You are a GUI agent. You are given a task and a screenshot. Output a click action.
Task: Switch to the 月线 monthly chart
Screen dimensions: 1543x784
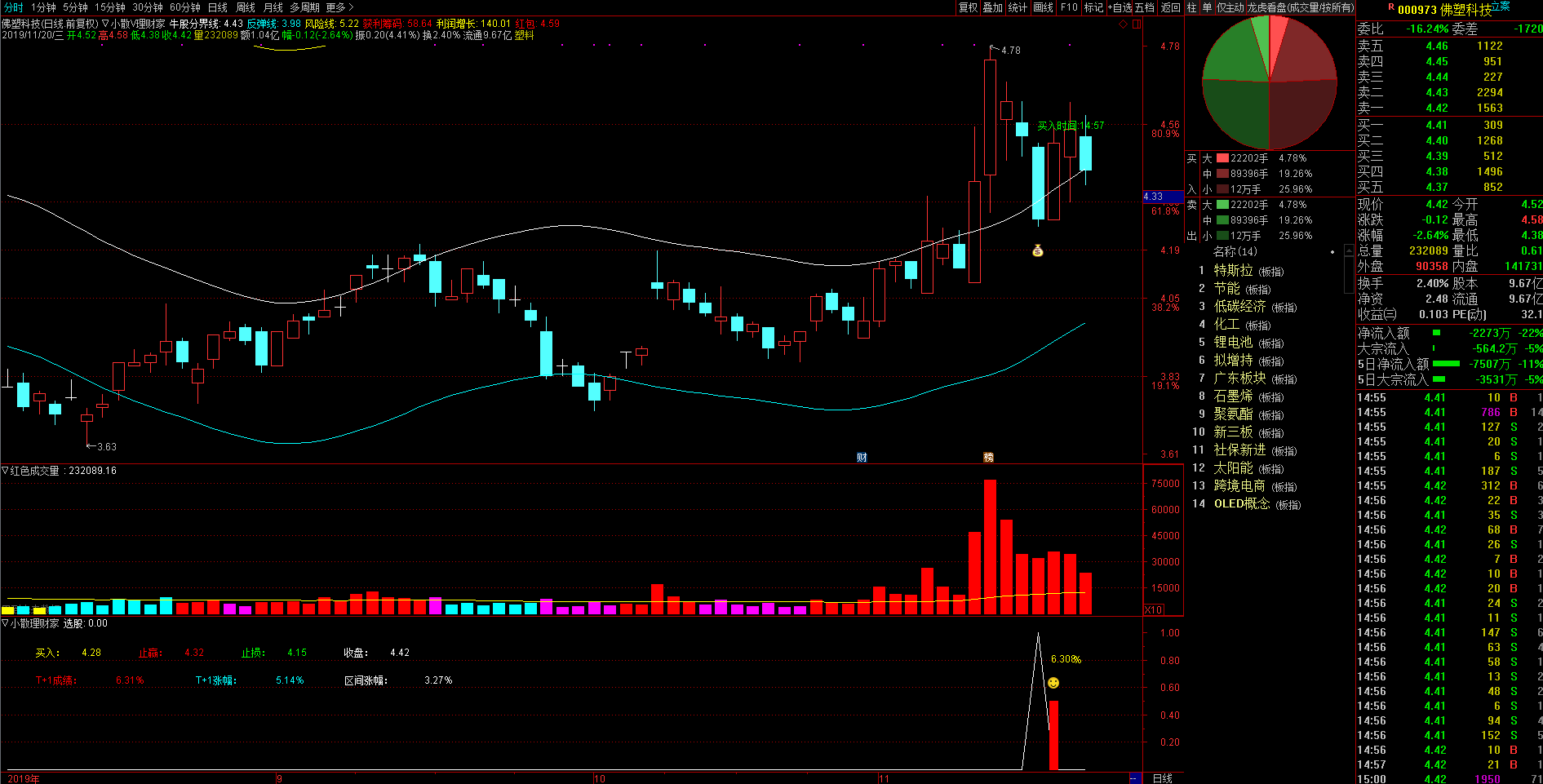pos(273,7)
